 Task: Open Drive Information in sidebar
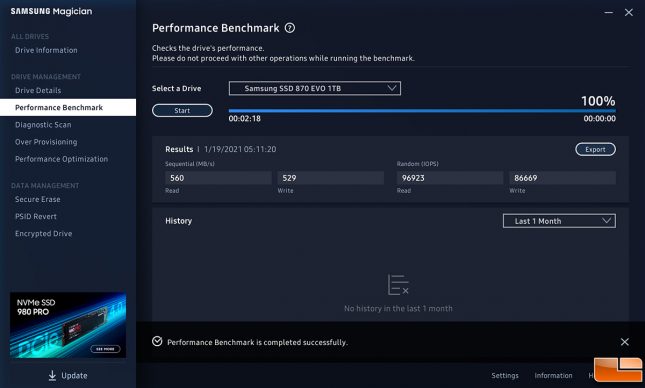46,50
